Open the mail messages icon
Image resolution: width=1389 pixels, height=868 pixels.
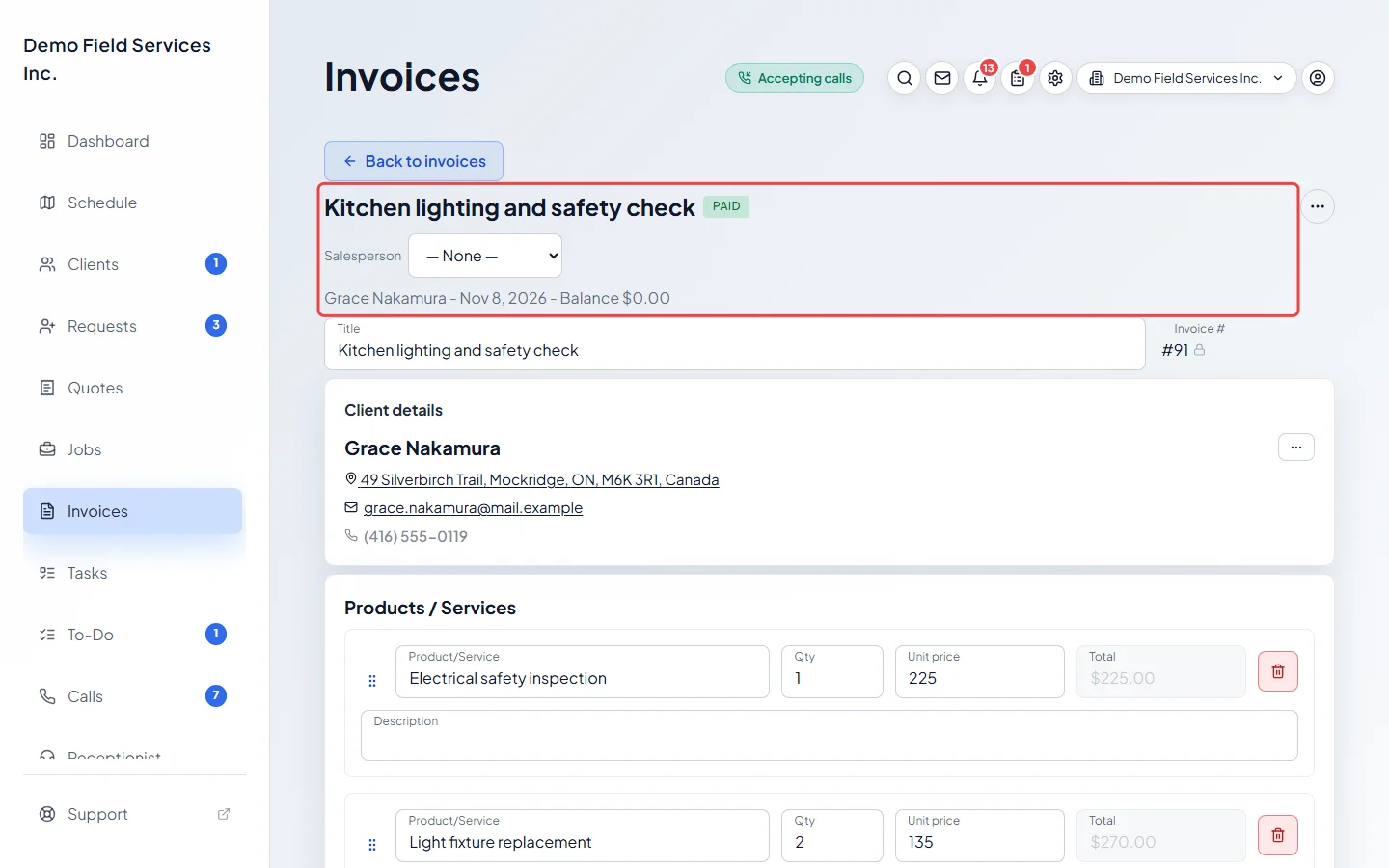pos(942,78)
